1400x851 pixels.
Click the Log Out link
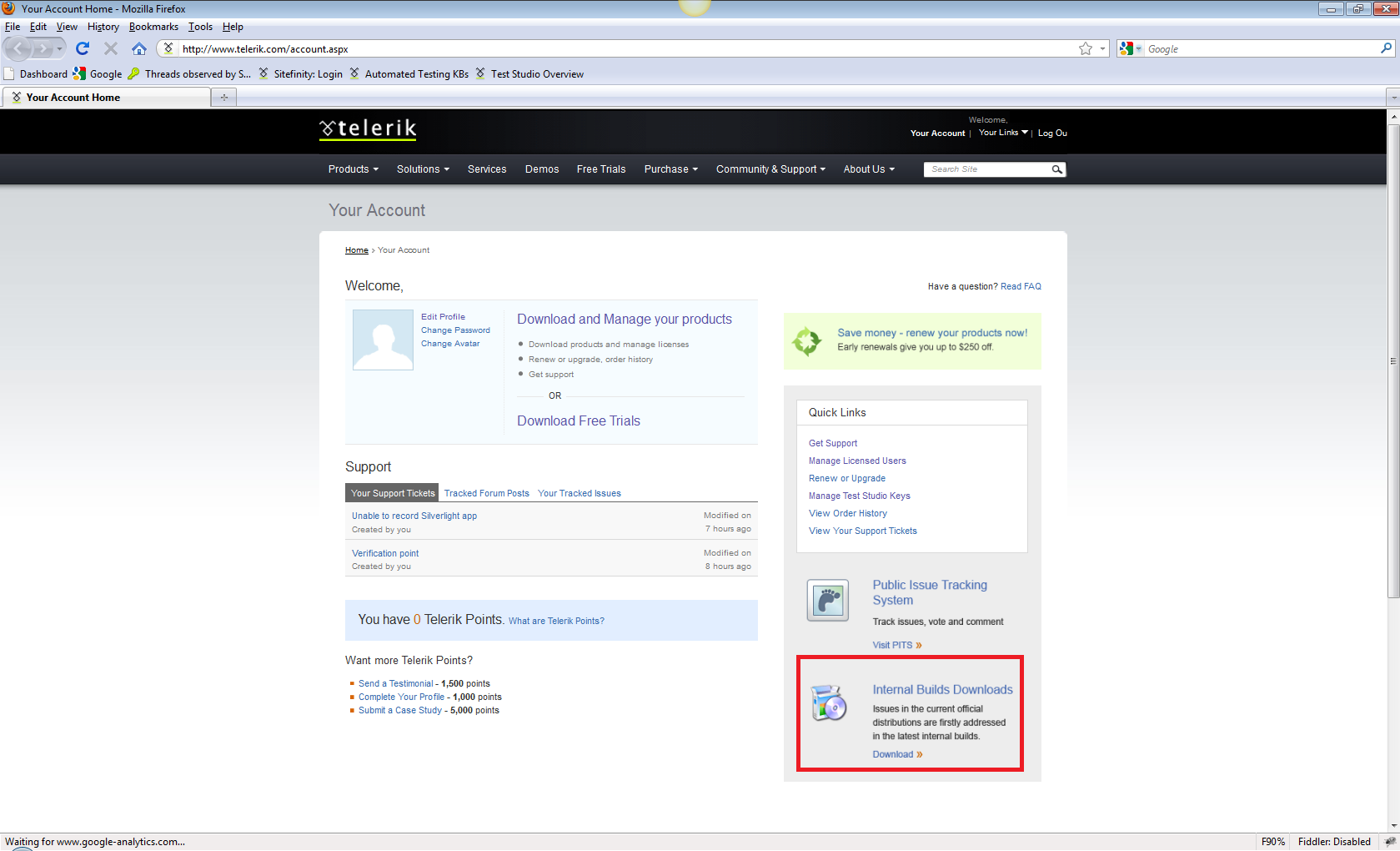click(1052, 133)
